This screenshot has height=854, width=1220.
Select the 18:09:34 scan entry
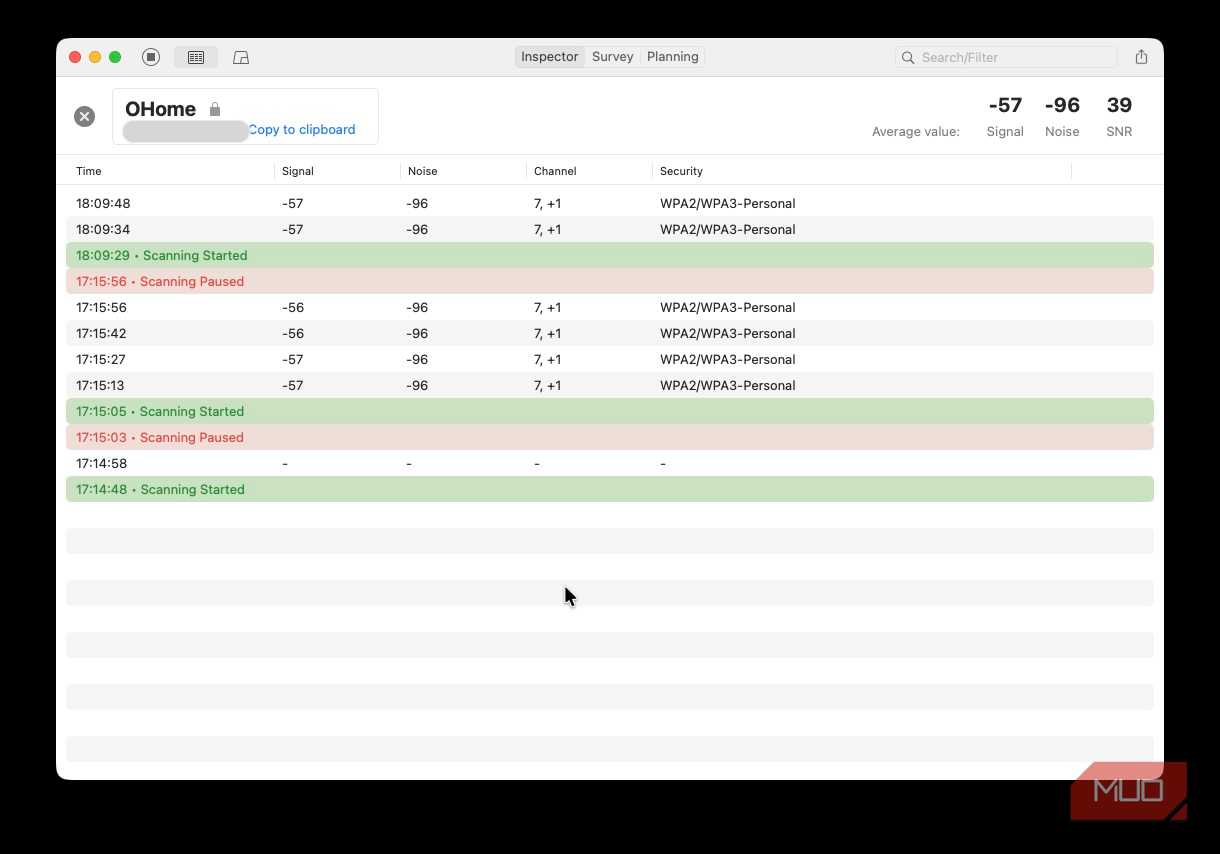[610, 229]
